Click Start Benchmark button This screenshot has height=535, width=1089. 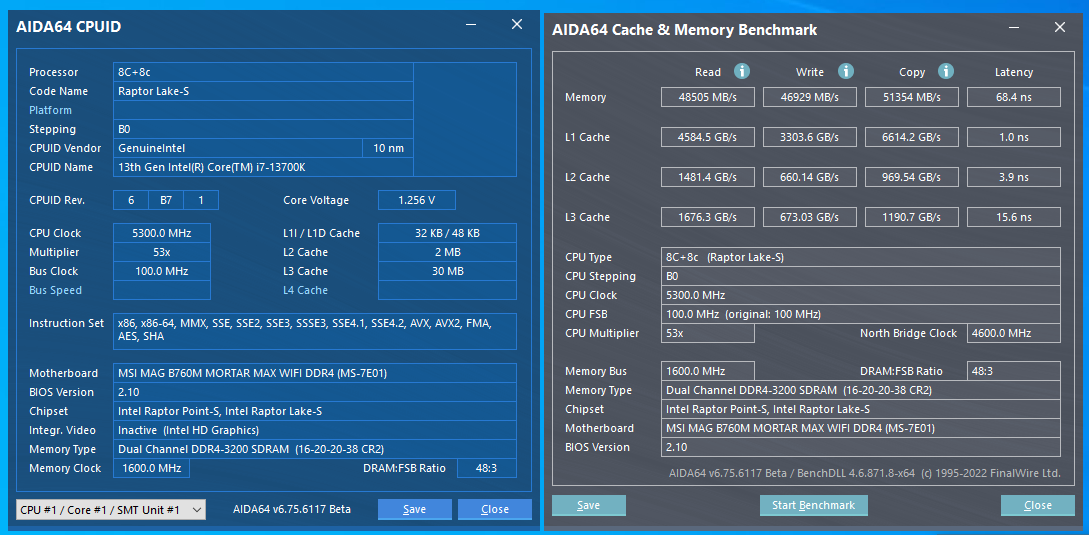coord(814,505)
